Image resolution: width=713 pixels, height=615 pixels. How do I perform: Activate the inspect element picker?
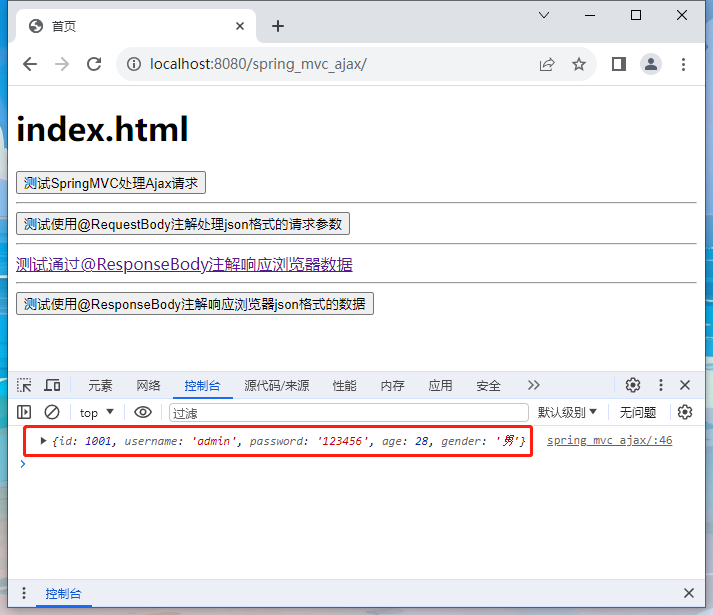click(24, 385)
